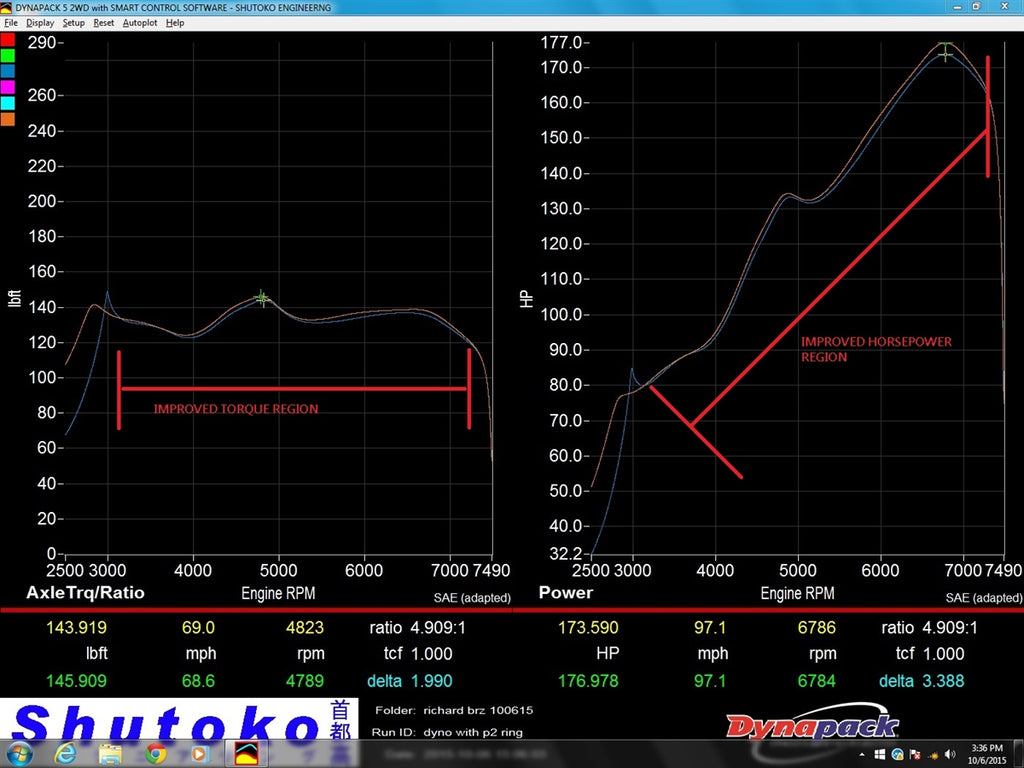Open the Reset menu

pyautogui.click(x=103, y=23)
